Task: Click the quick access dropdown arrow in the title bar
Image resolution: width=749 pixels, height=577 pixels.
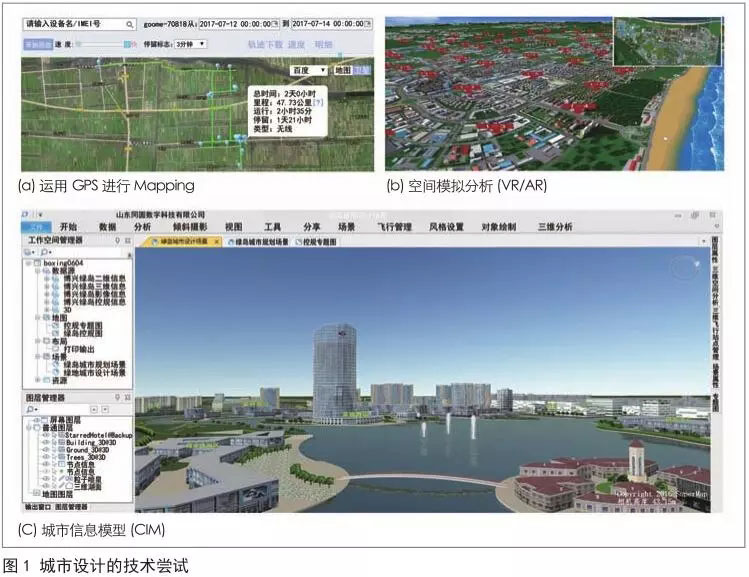Action: click(41, 214)
